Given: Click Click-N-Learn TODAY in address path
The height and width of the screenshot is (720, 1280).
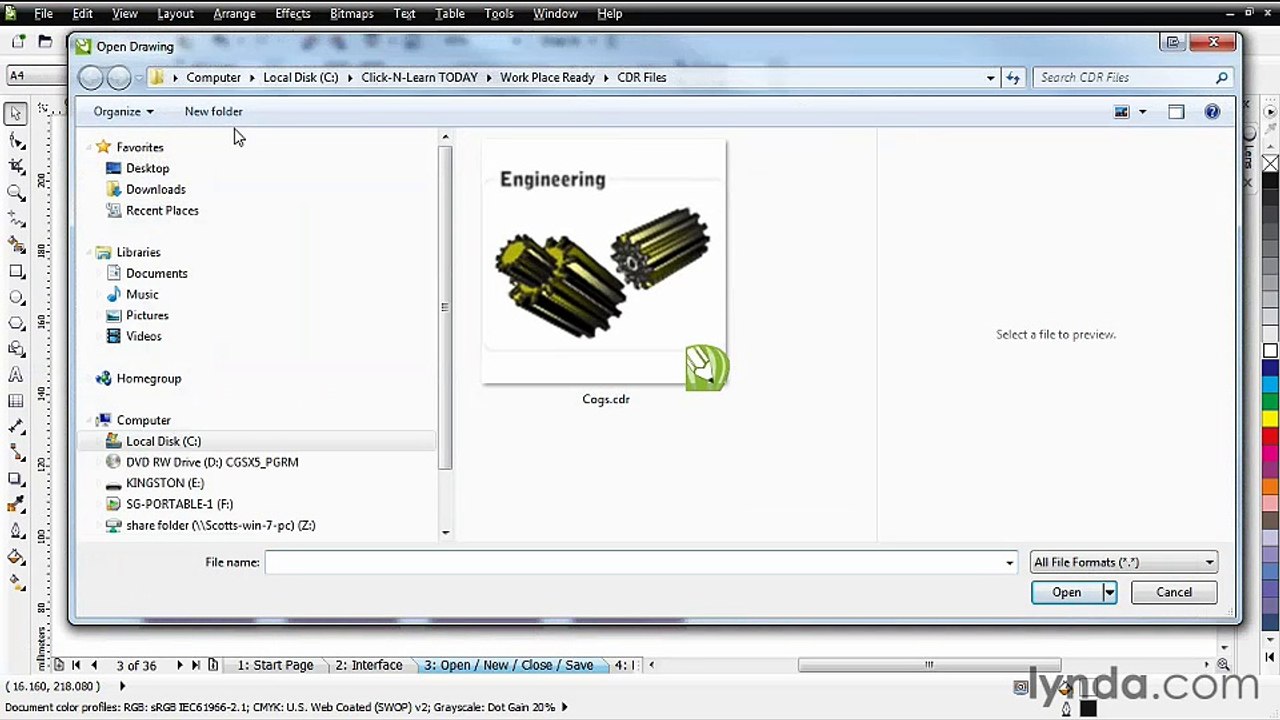Looking at the screenshot, I should (420, 77).
